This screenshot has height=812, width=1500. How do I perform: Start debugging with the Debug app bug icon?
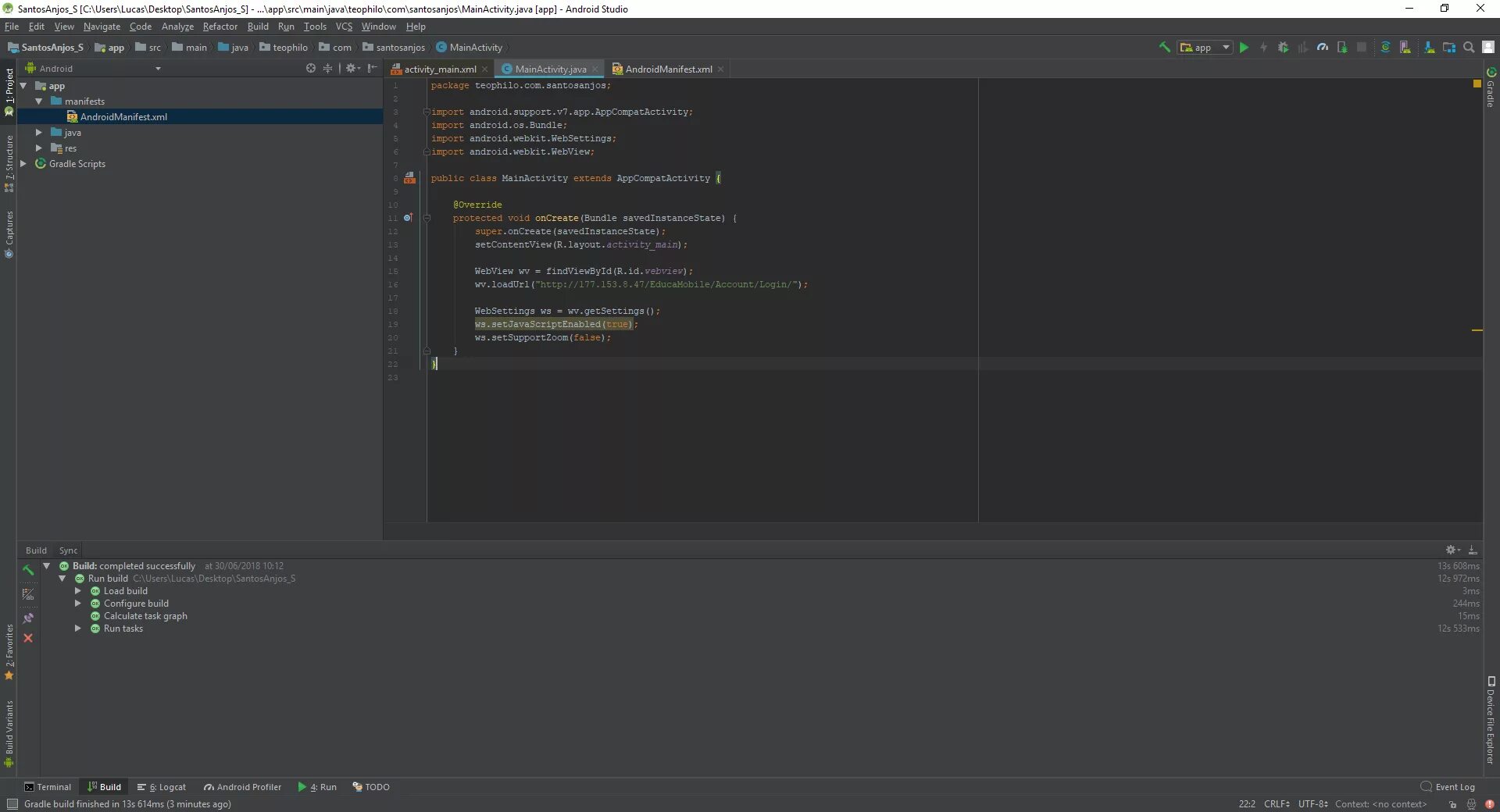click(1283, 48)
